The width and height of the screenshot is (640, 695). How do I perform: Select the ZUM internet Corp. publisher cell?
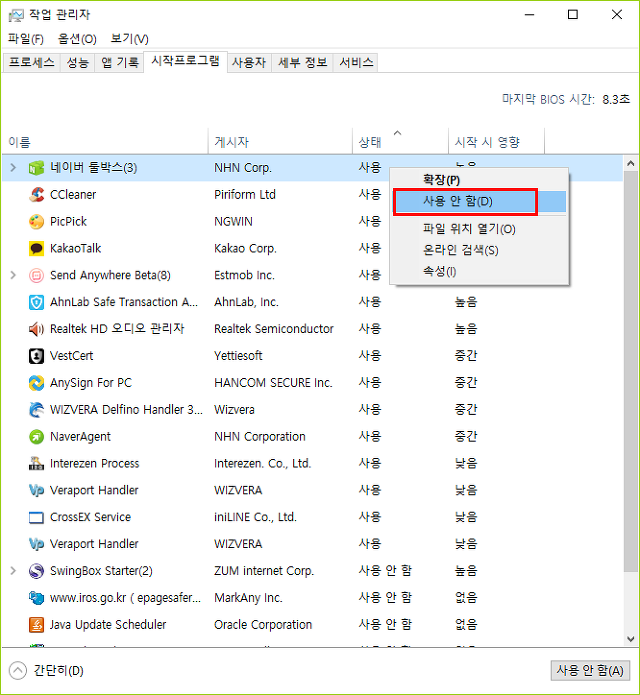point(264,571)
